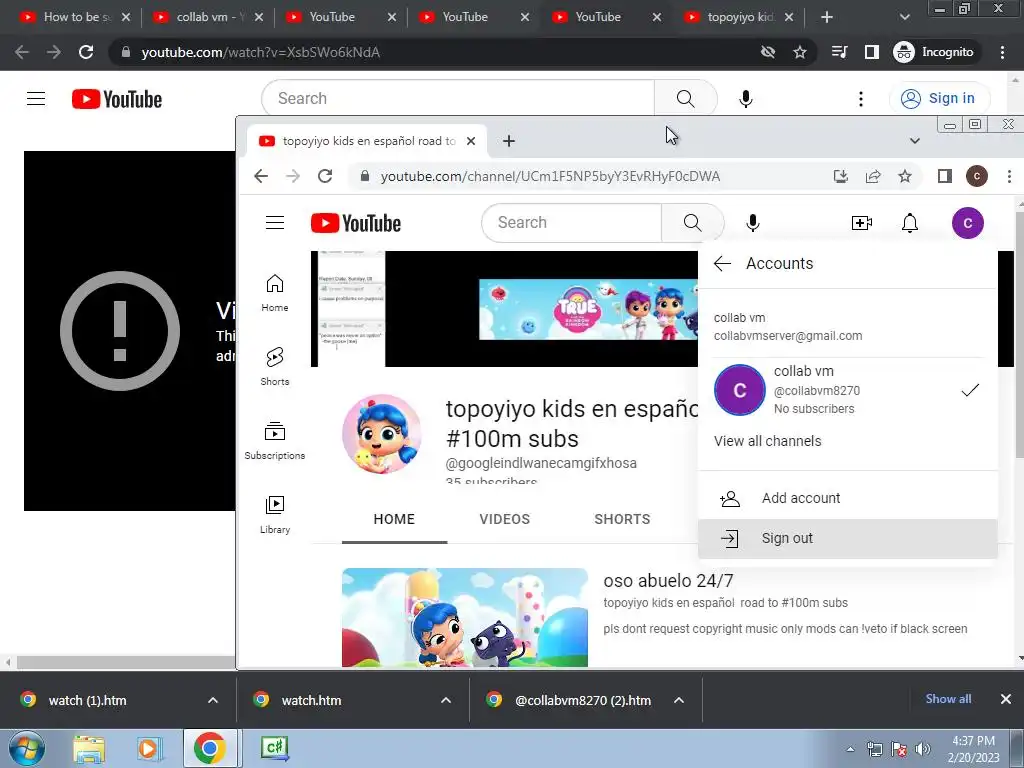This screenshot has width=1024, height=768.
Task: Reload the page in the Incognito window
Action: [86, 52]
